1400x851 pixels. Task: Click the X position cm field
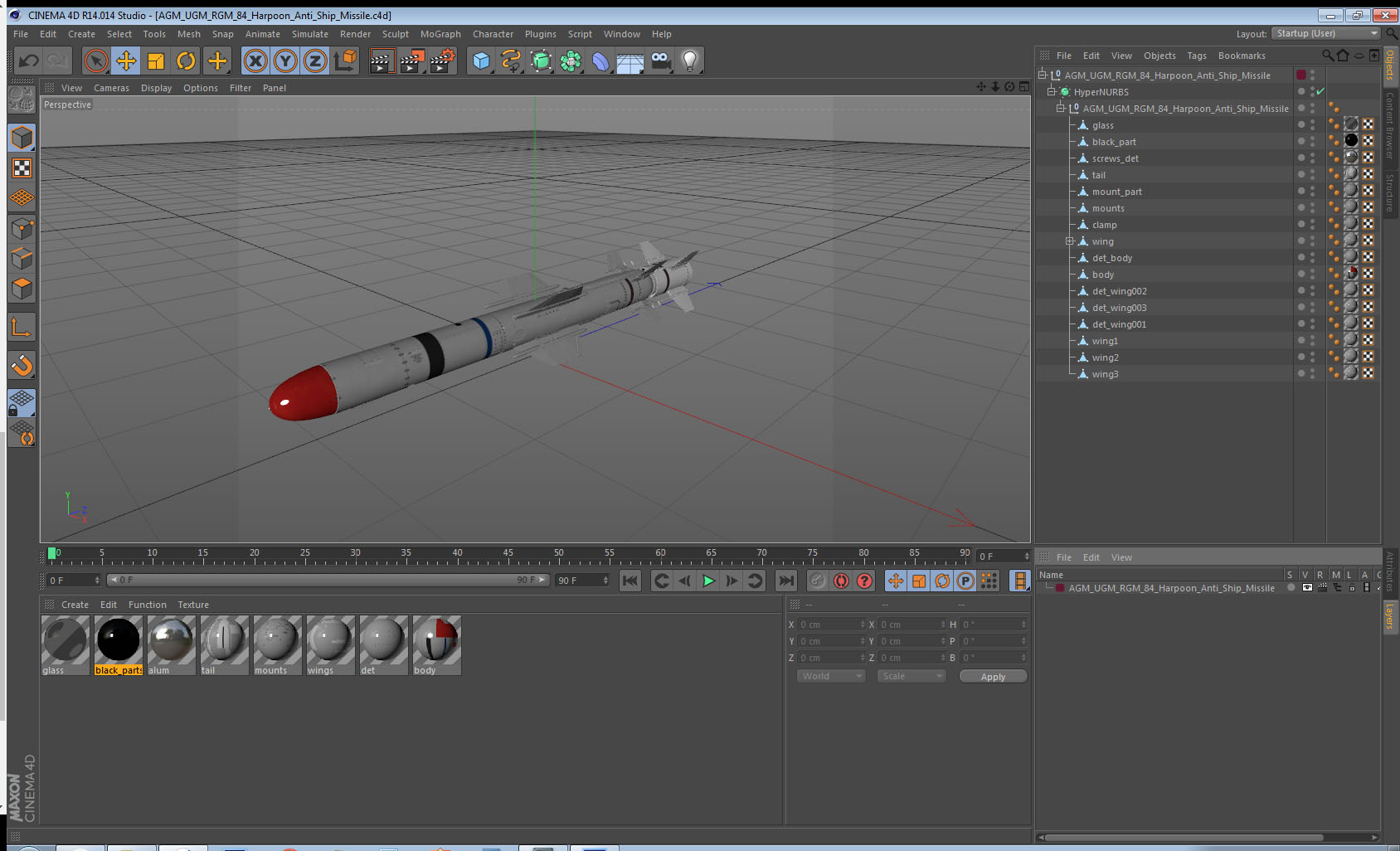click(x=832, y=625)
